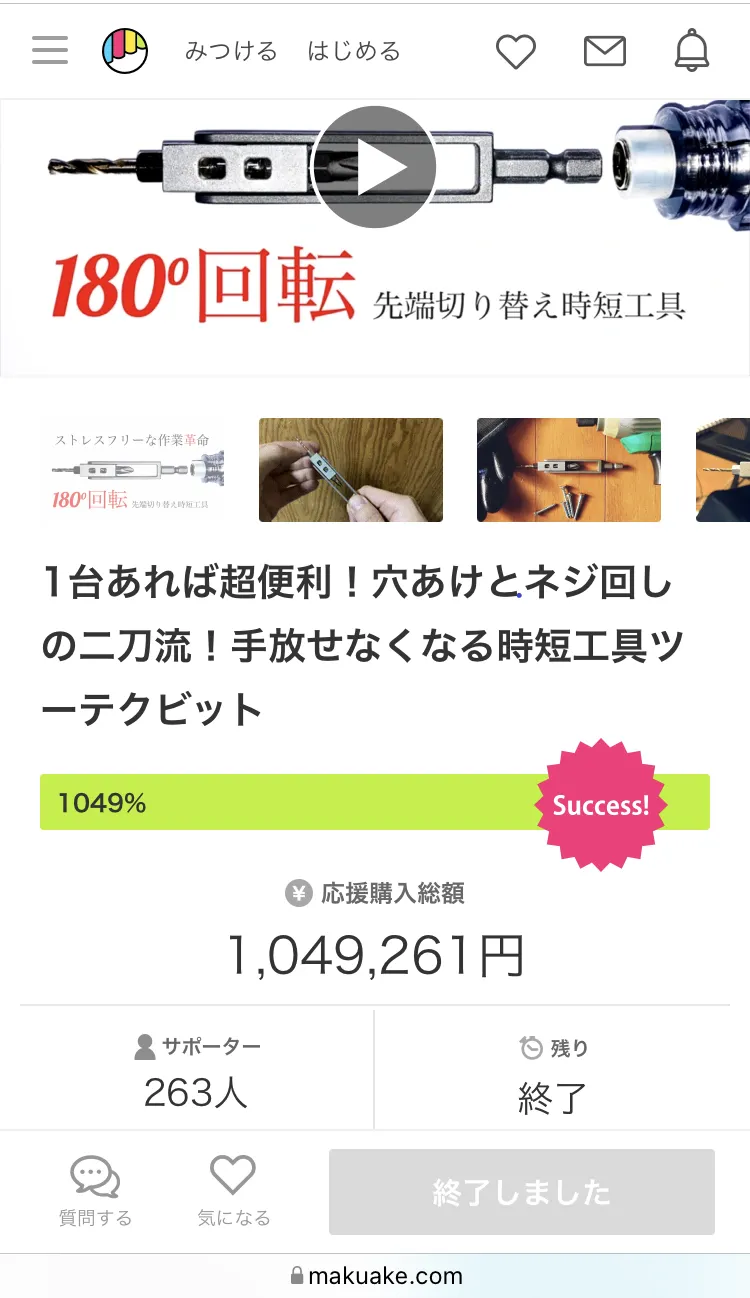Toggle the 気になる heart icon
Image resolution: width=750 pixels, height=1298 pixels.
click(233, 1176)
